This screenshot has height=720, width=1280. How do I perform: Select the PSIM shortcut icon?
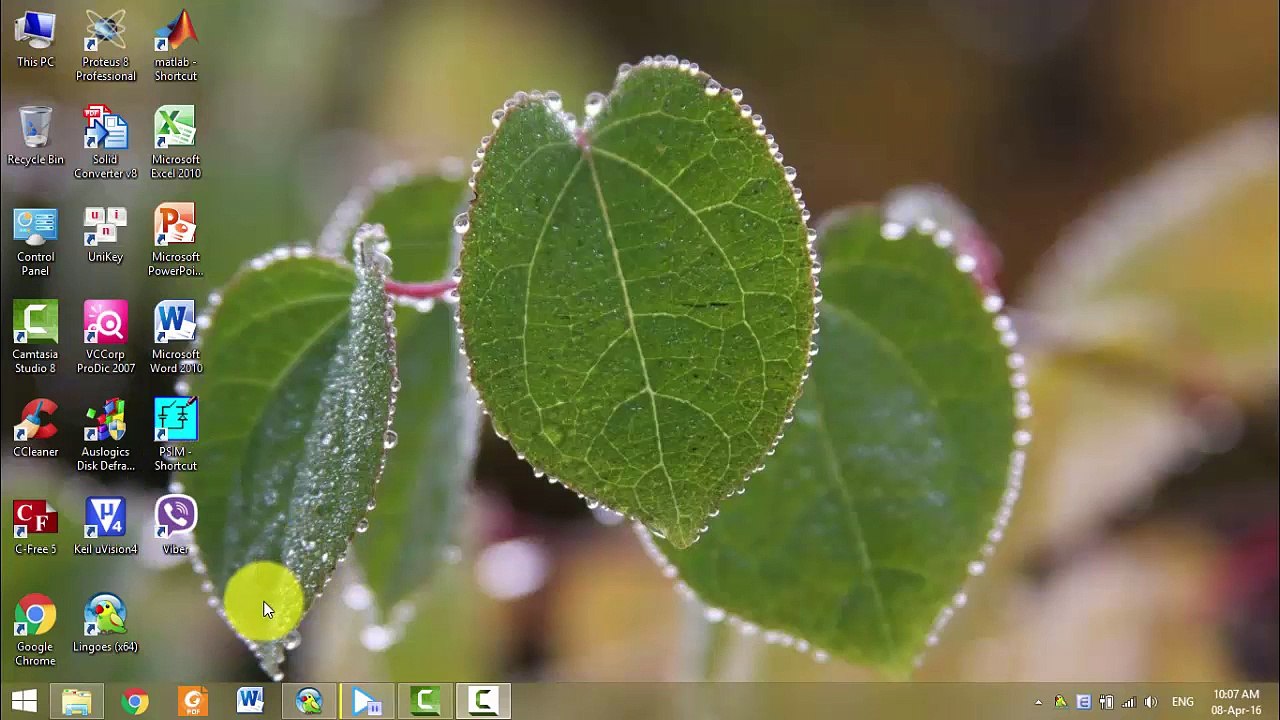[x=175, y=423]
